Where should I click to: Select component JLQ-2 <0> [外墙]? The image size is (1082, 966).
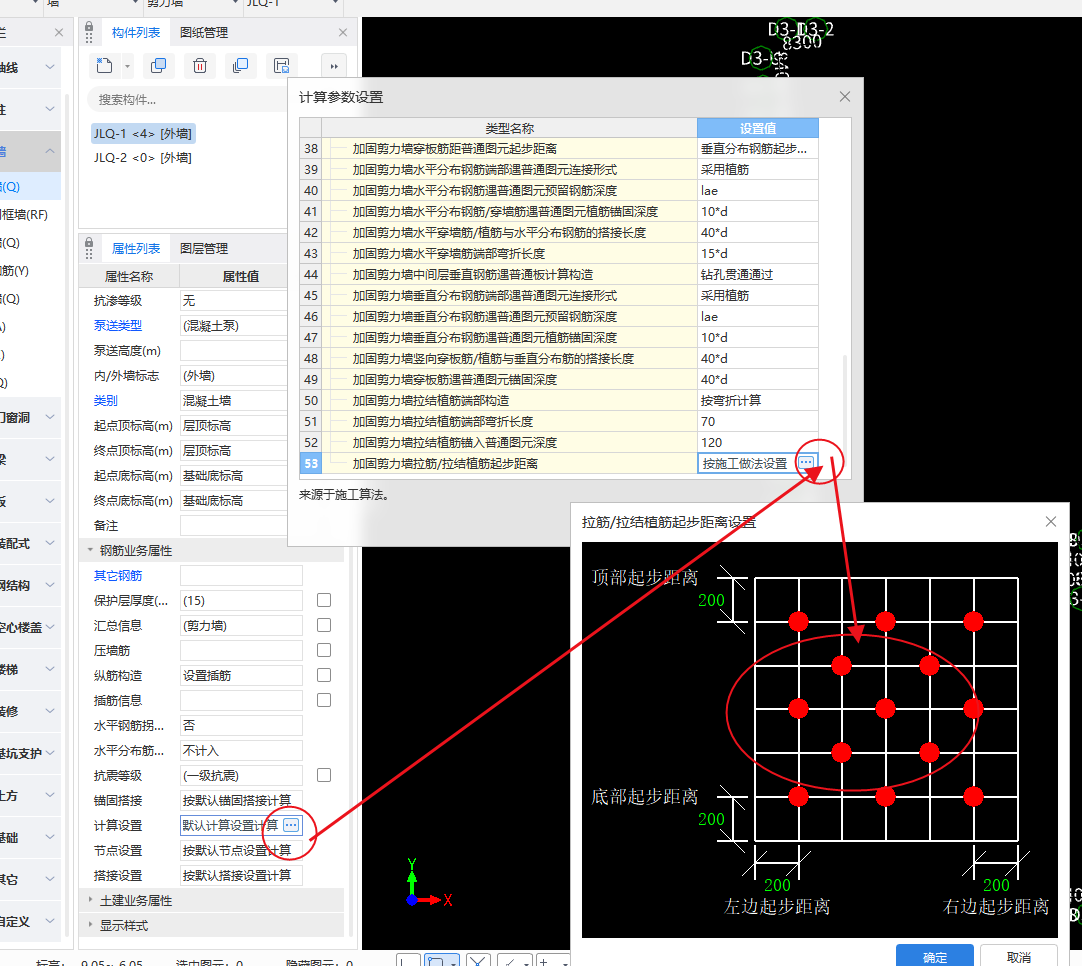[x=143, y=157]
